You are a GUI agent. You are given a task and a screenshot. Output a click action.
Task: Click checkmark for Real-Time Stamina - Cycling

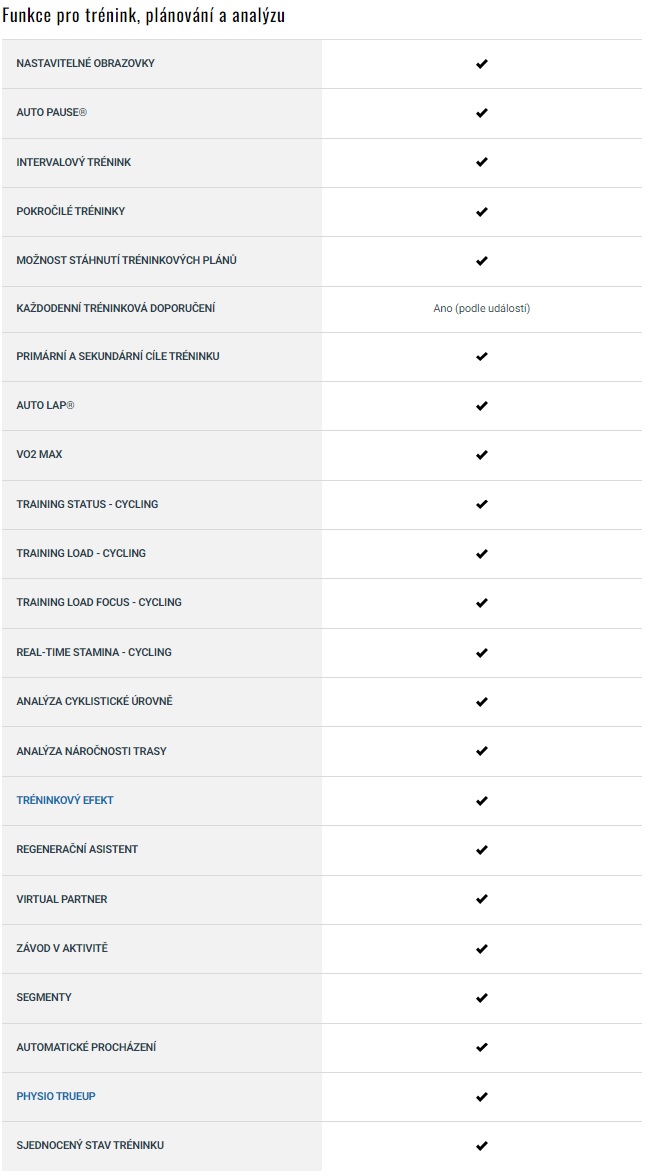tap(481, 653)
